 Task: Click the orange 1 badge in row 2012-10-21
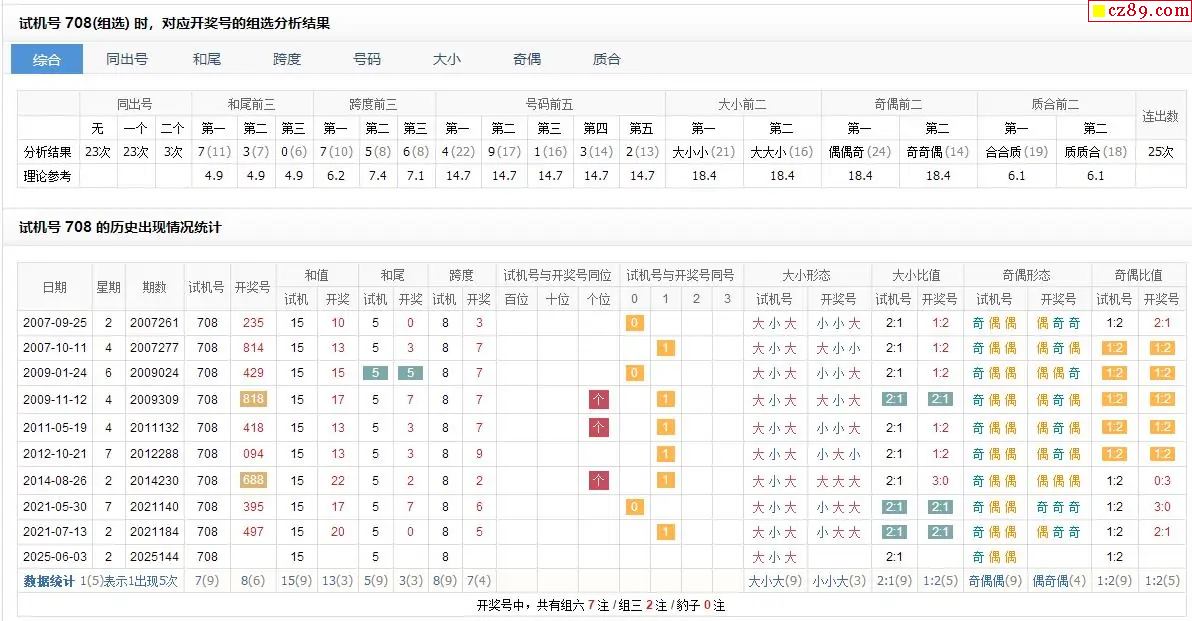[x=665, y=454]
